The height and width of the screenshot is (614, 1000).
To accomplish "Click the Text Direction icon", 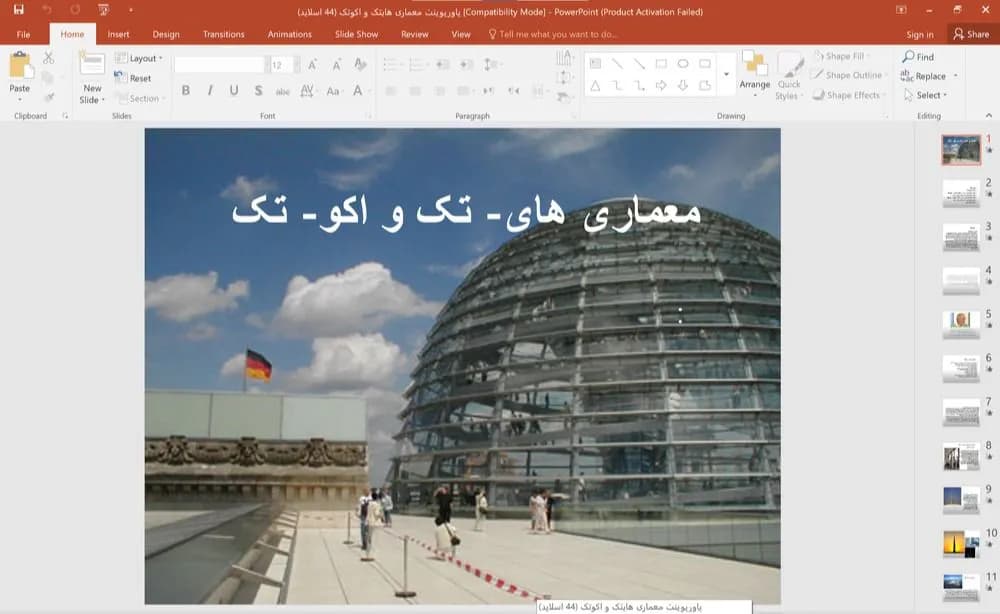I will (564, 58).
